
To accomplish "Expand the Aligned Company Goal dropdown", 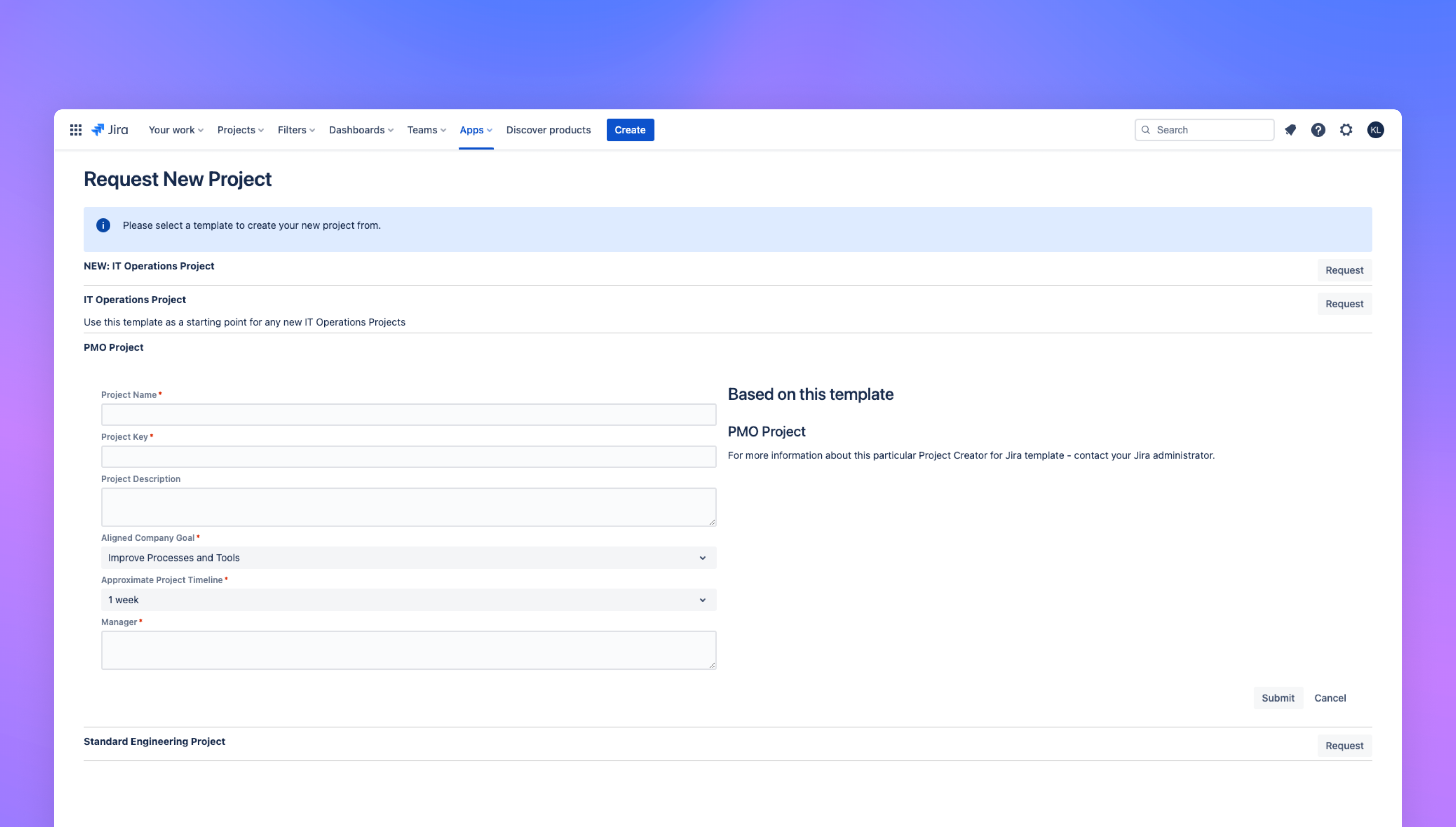I will coord(408,558).
